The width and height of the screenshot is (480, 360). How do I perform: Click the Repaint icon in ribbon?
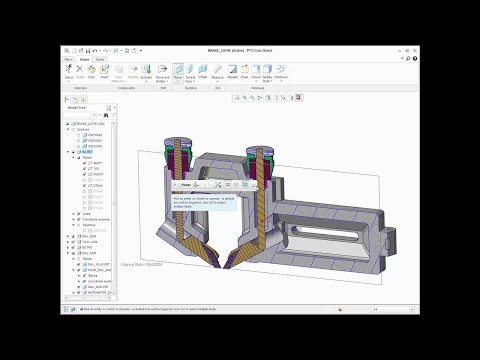(x=232, y=69)
